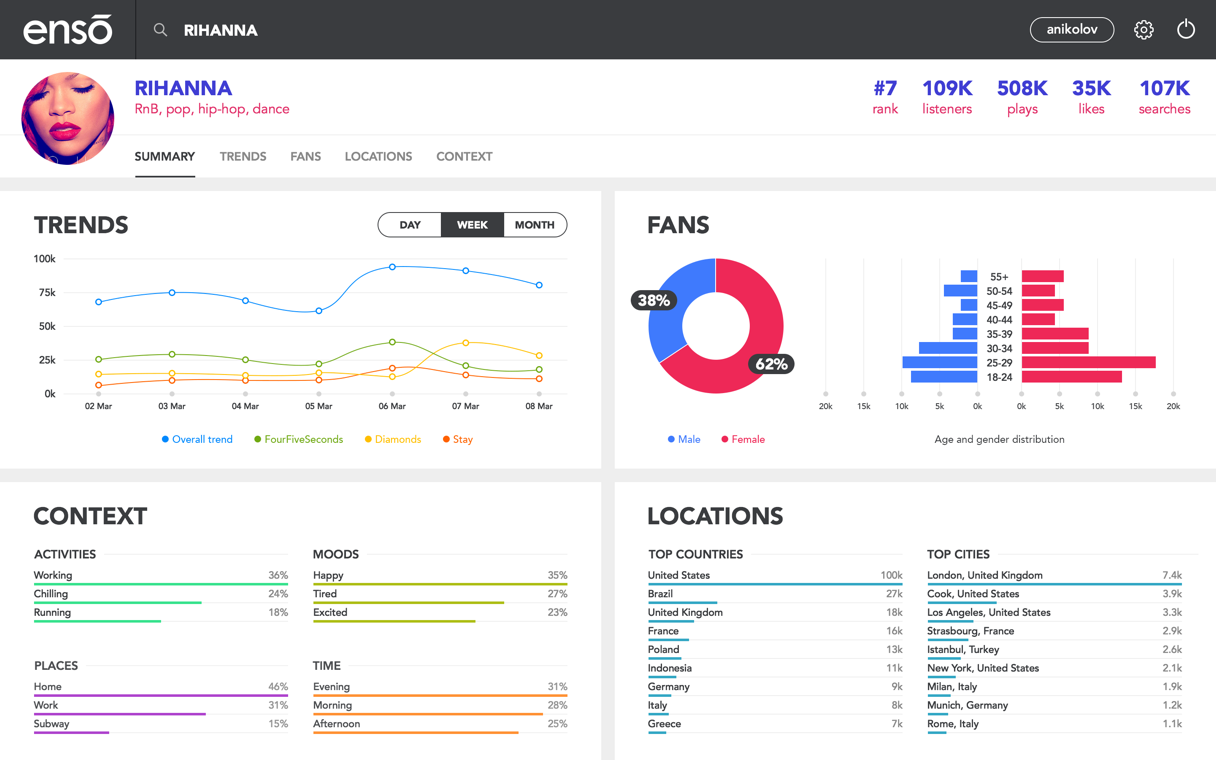
Task: Toggle Overall trend legend dot
Action: tap(165, 440)
